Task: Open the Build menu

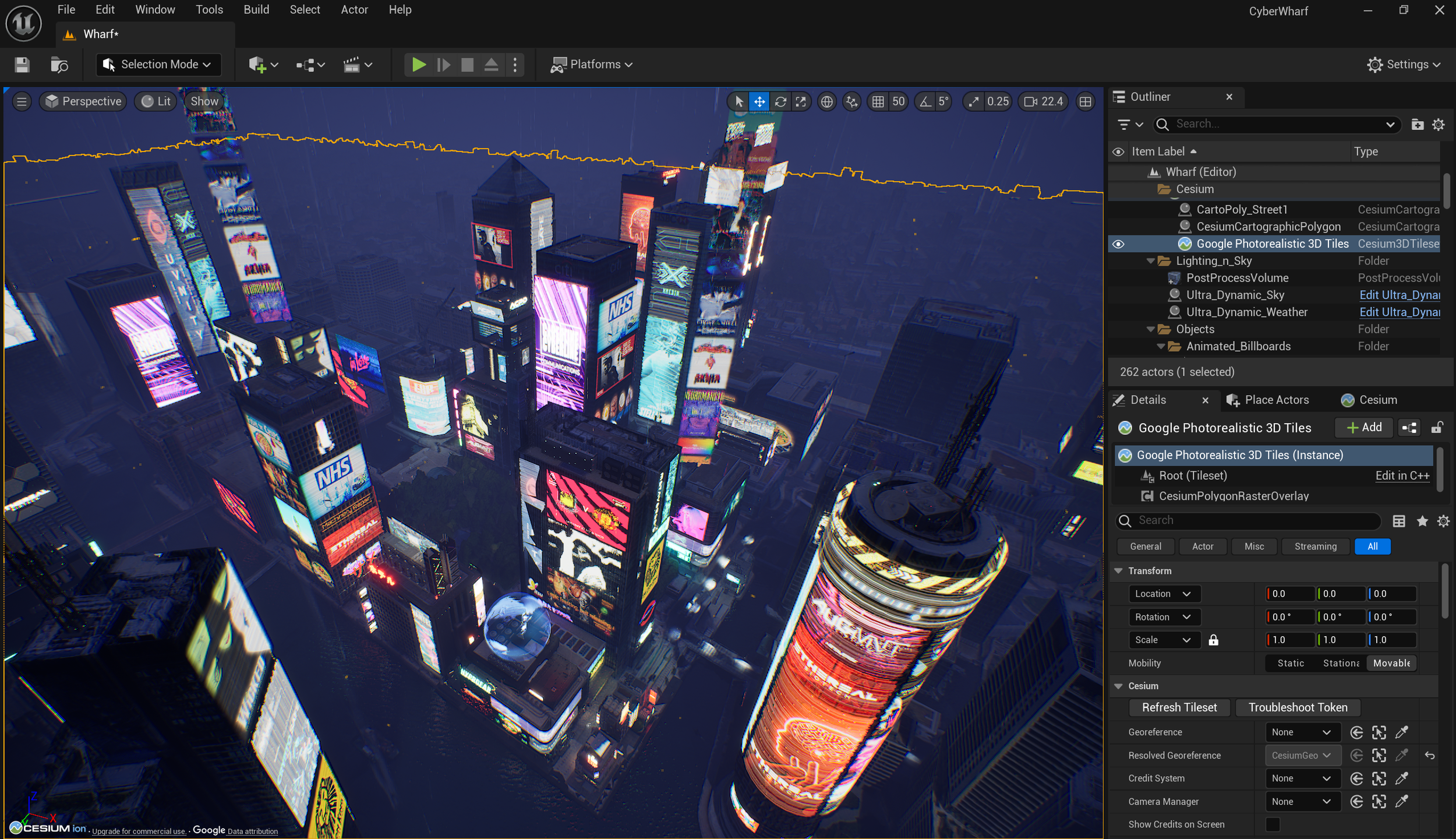Action: (256, 9)
